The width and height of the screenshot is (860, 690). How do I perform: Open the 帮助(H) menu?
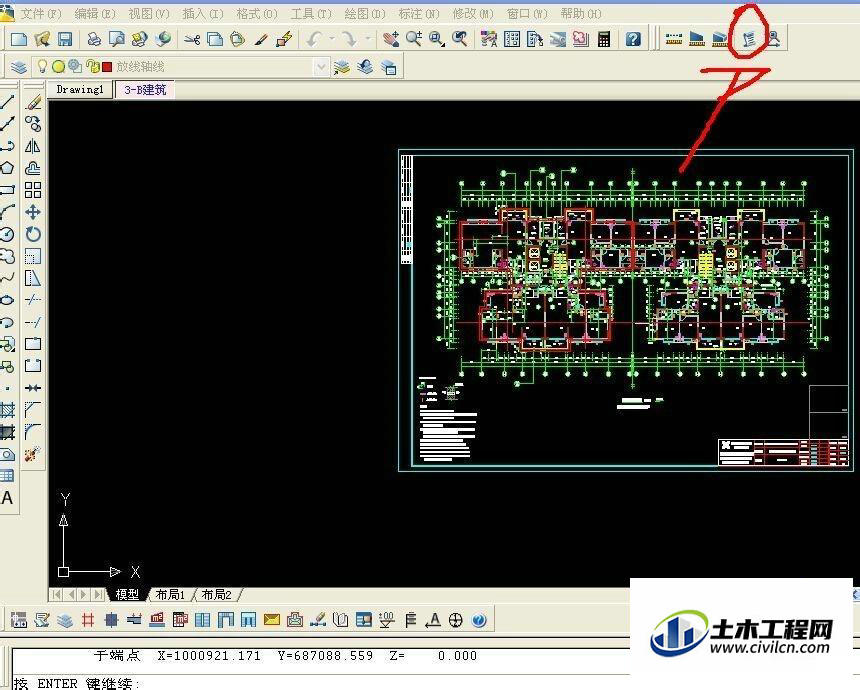point(581,13)
